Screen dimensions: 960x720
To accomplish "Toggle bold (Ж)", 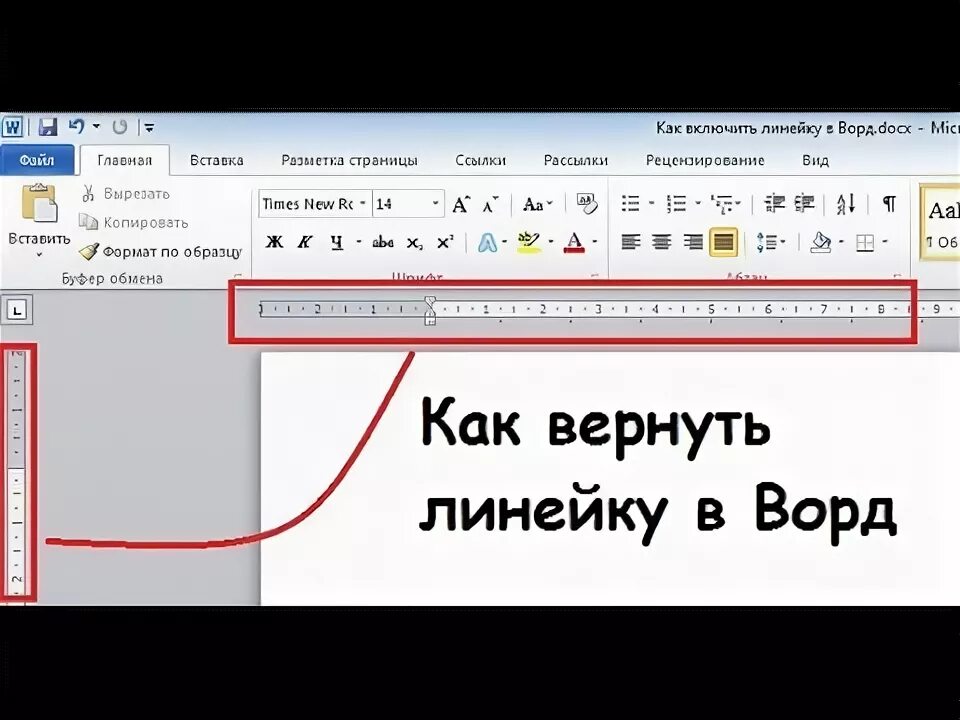I will point(274,242).
